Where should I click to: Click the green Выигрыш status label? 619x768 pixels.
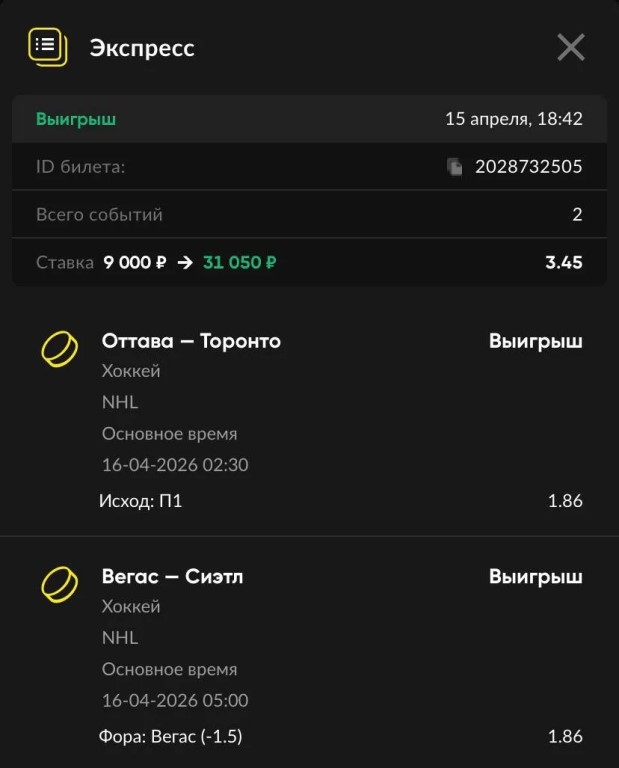pyautogui.click(x=76, y=119)
